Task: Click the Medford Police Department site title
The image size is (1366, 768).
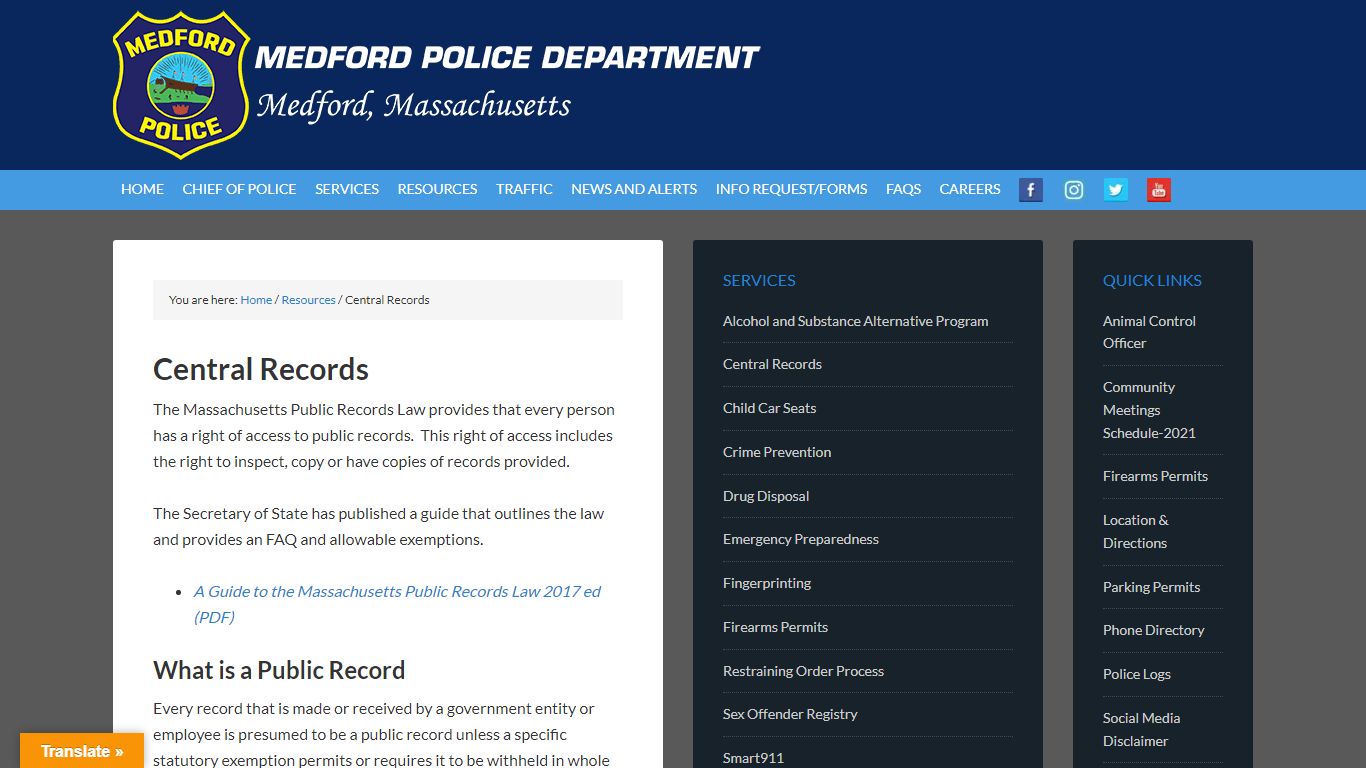Action: click(507, 57)
